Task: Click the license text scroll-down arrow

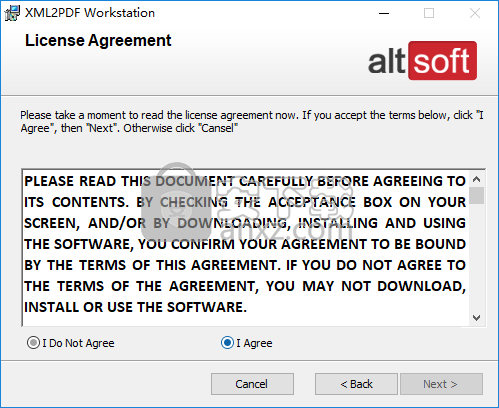Action: pyautogui.click(x=477, y=318)
